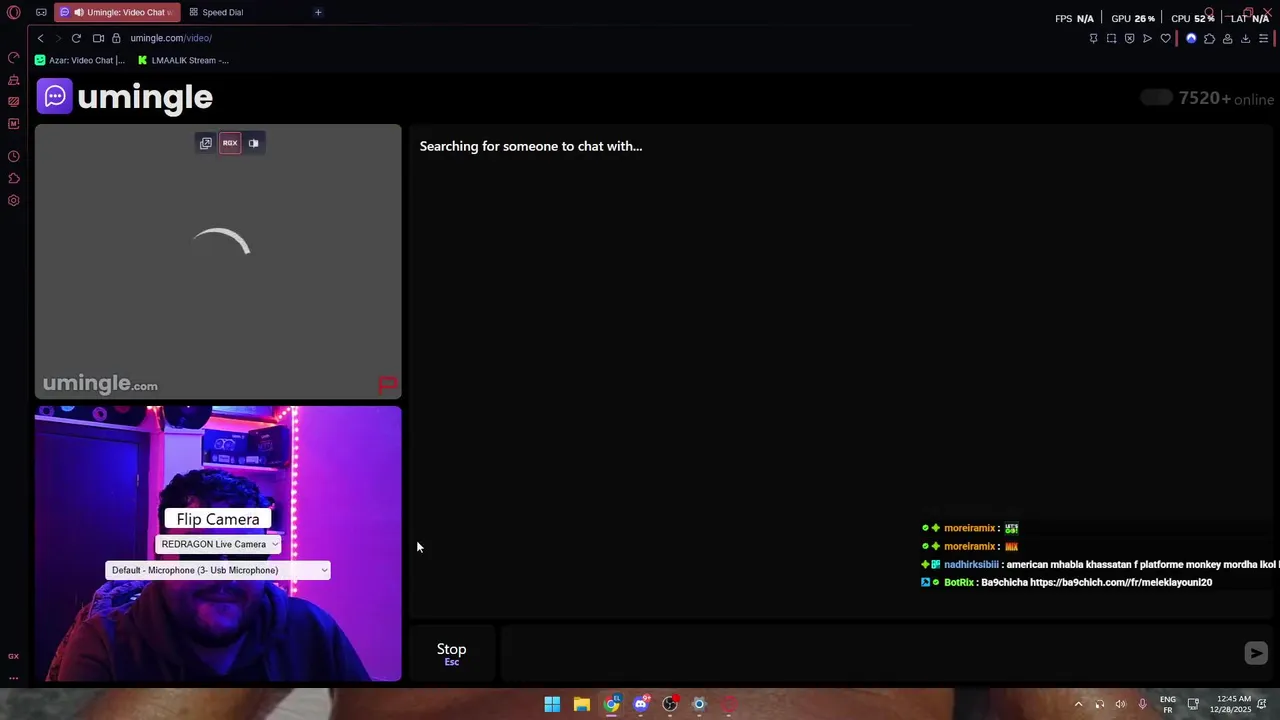Toggle the RGX video enhancement button
This screenshot has width=1280, height=720.
click(230, 143)
